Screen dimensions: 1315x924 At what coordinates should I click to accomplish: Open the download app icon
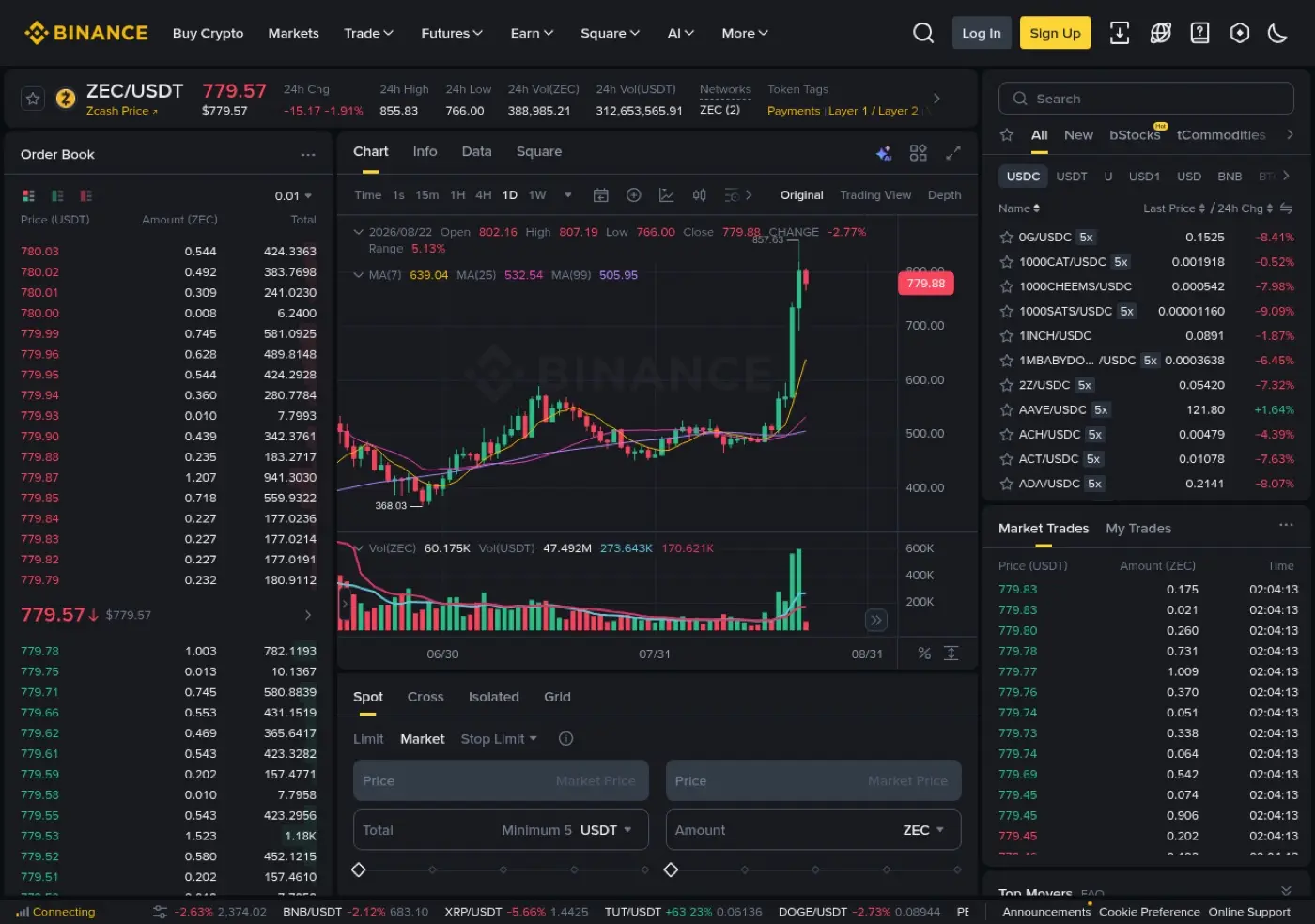point(1120,33)
